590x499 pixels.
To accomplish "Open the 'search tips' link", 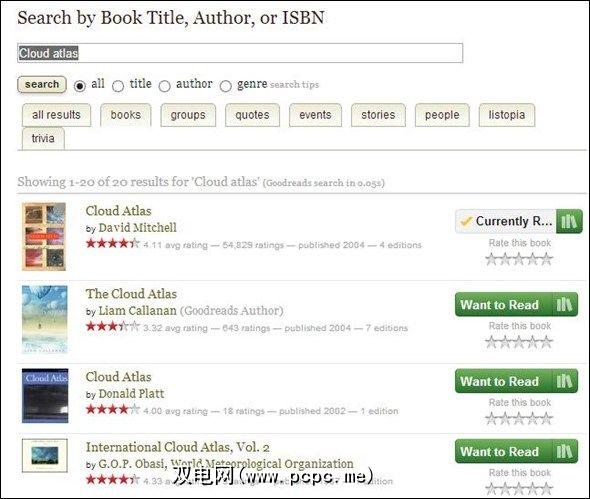I will [x=295, y=85].
